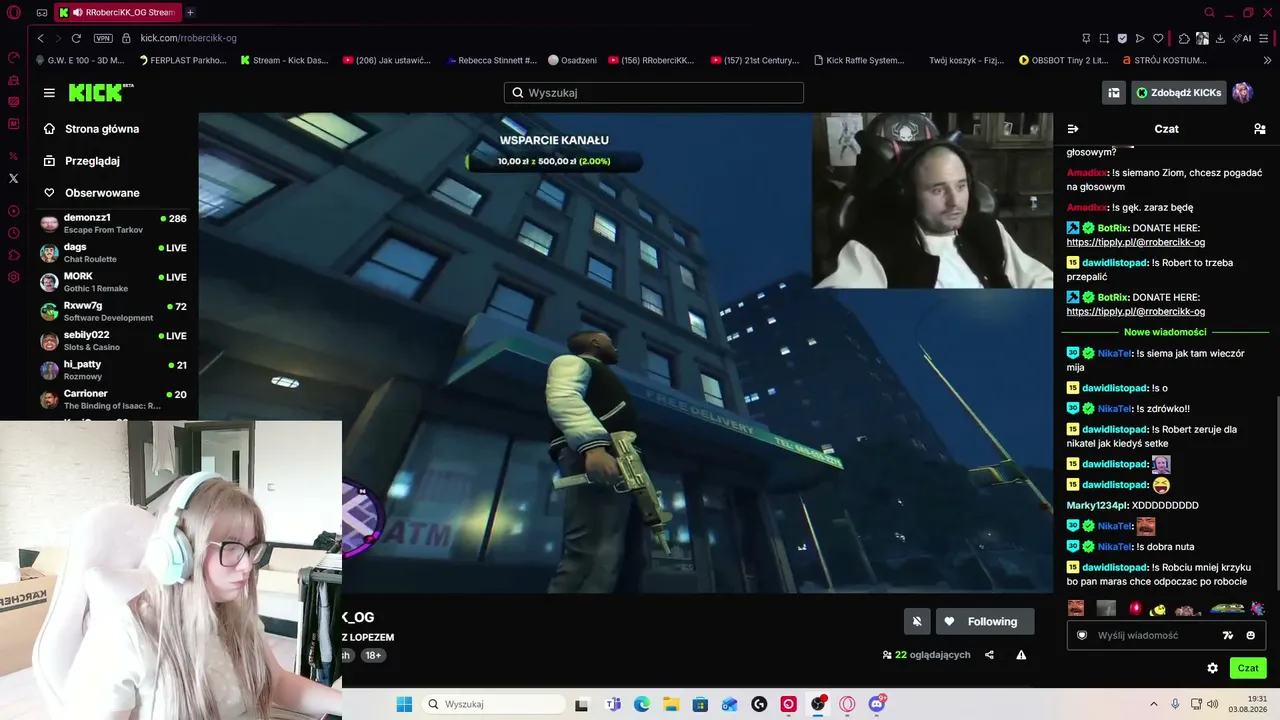Image resolution: width=1280 pixels, height=720 pixels.
Task: Click the Windows taskbar search box
Action: click(494, 704)
